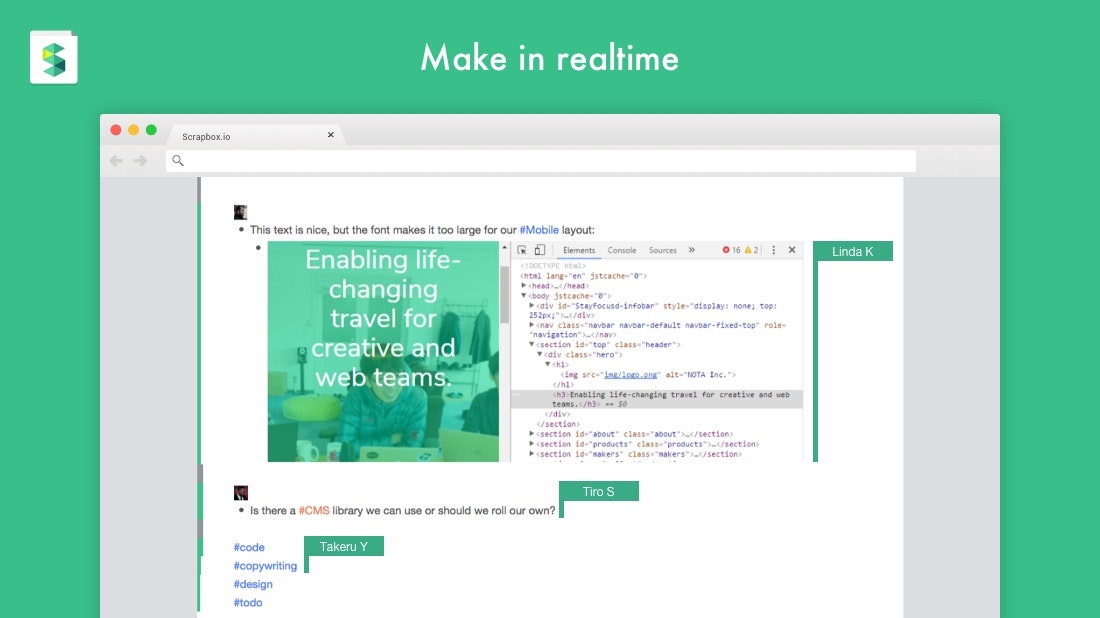
Task: Click the img/logo.png source link
Action: point(631,375)
